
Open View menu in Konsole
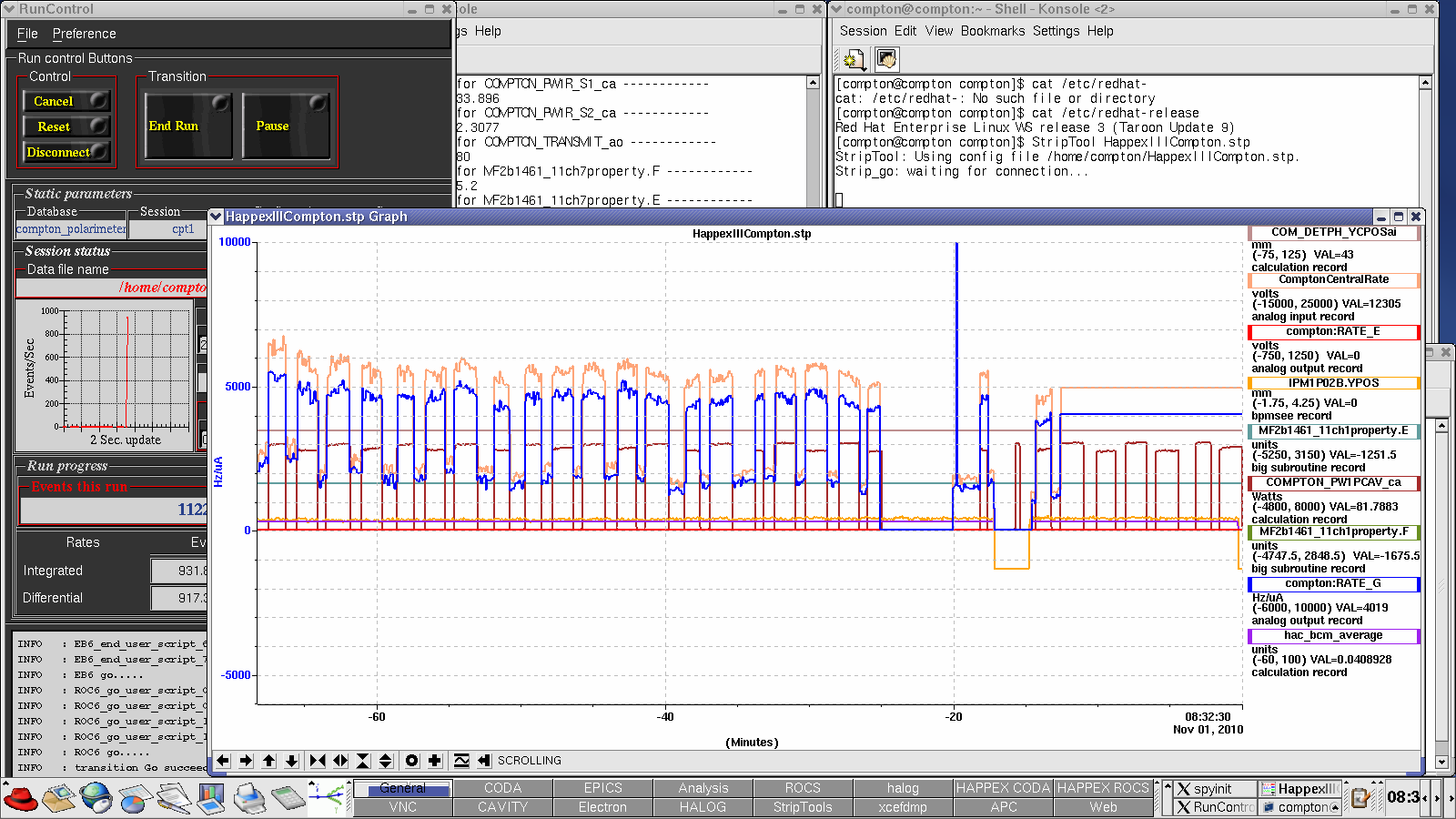[939, 31]
